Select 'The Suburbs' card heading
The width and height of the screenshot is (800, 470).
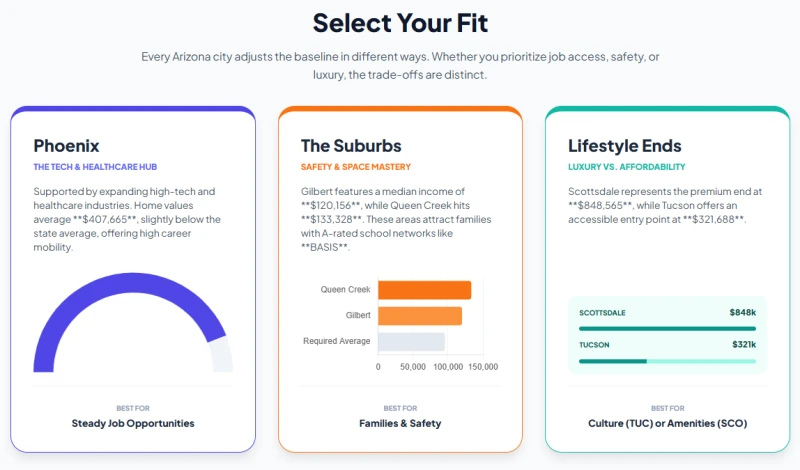point(351,146)
